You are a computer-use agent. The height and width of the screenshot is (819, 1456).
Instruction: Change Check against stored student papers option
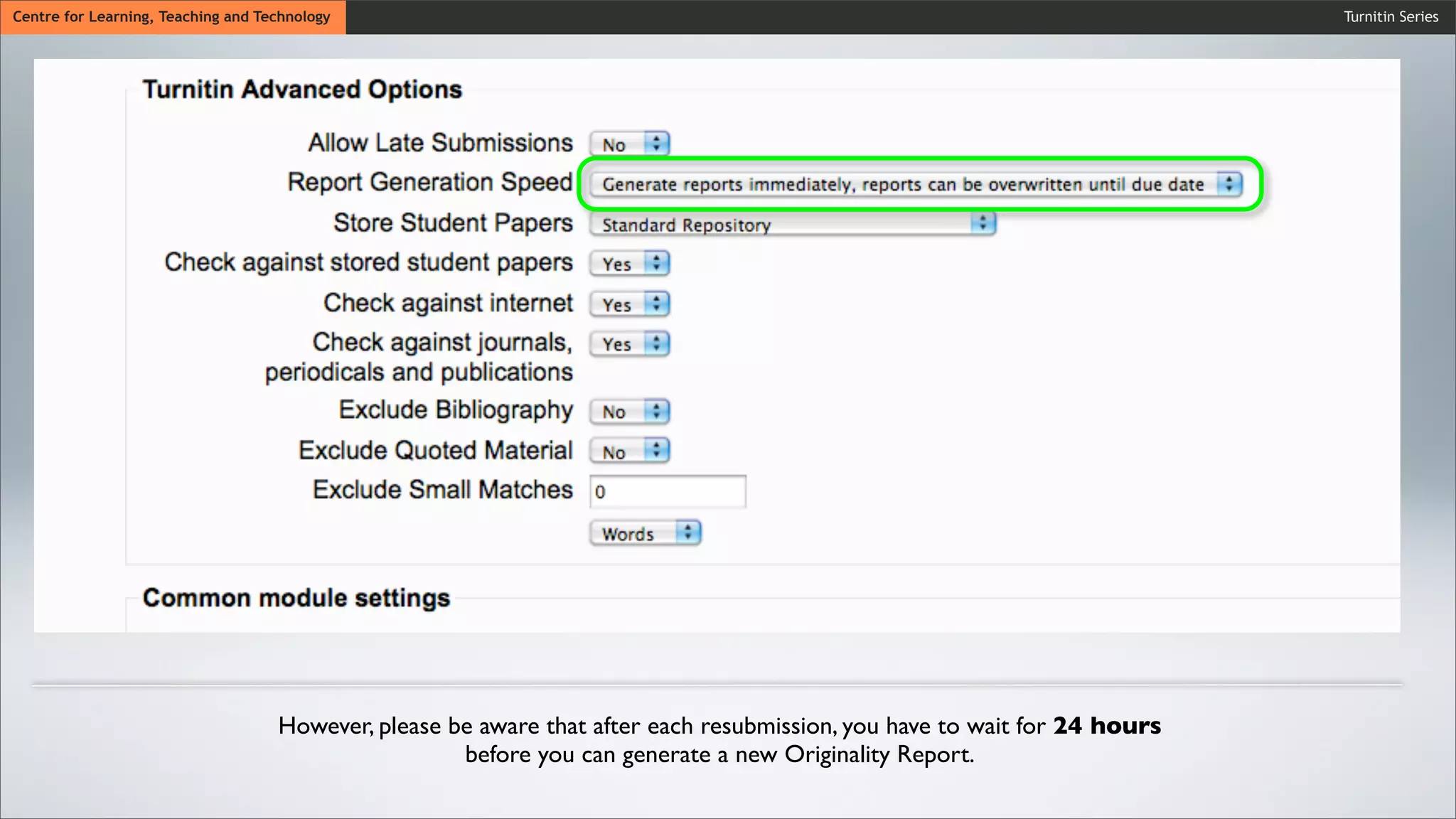tap(630, 264)
